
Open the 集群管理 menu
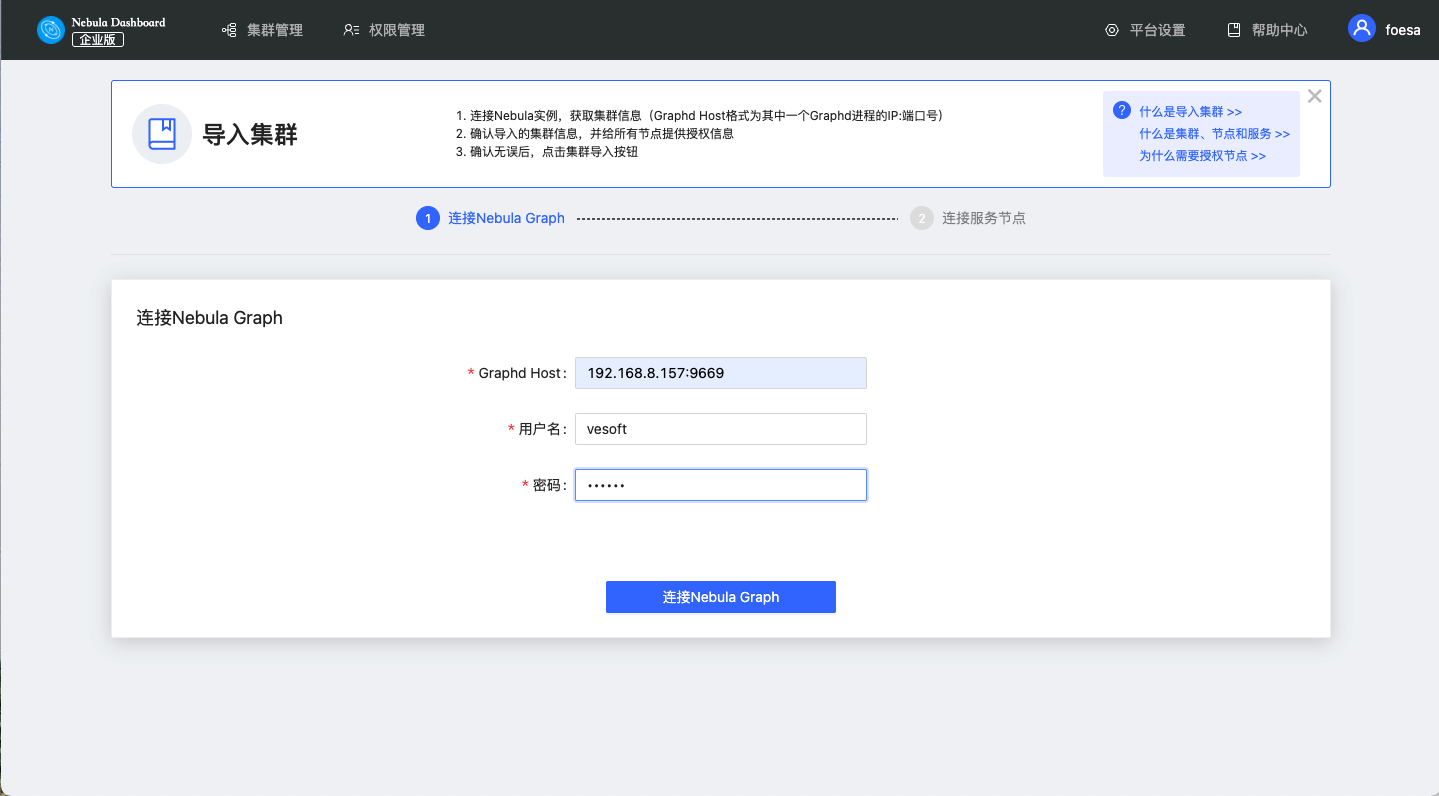point(274,30)
